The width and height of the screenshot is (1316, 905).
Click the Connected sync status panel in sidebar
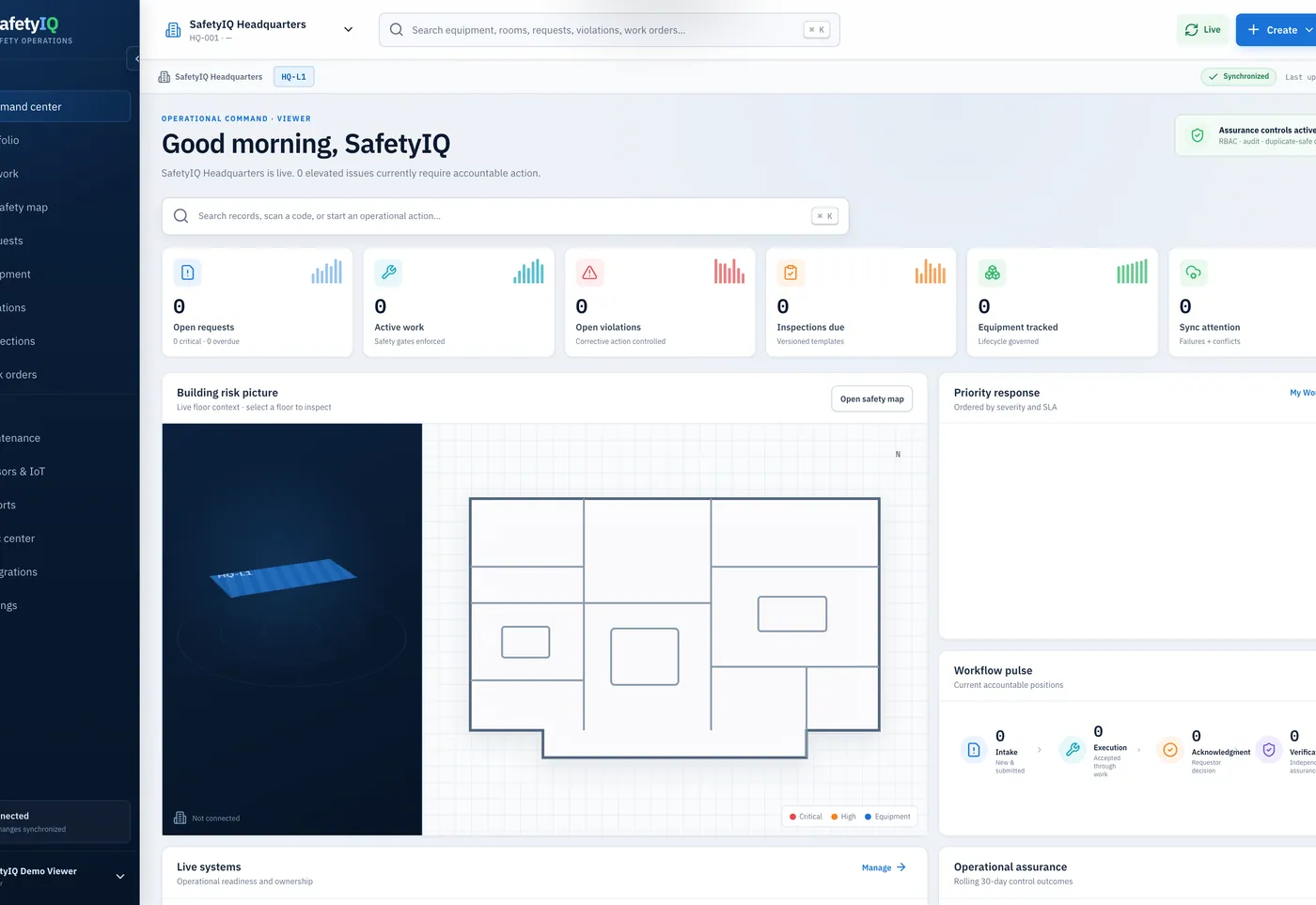[65, 822]
